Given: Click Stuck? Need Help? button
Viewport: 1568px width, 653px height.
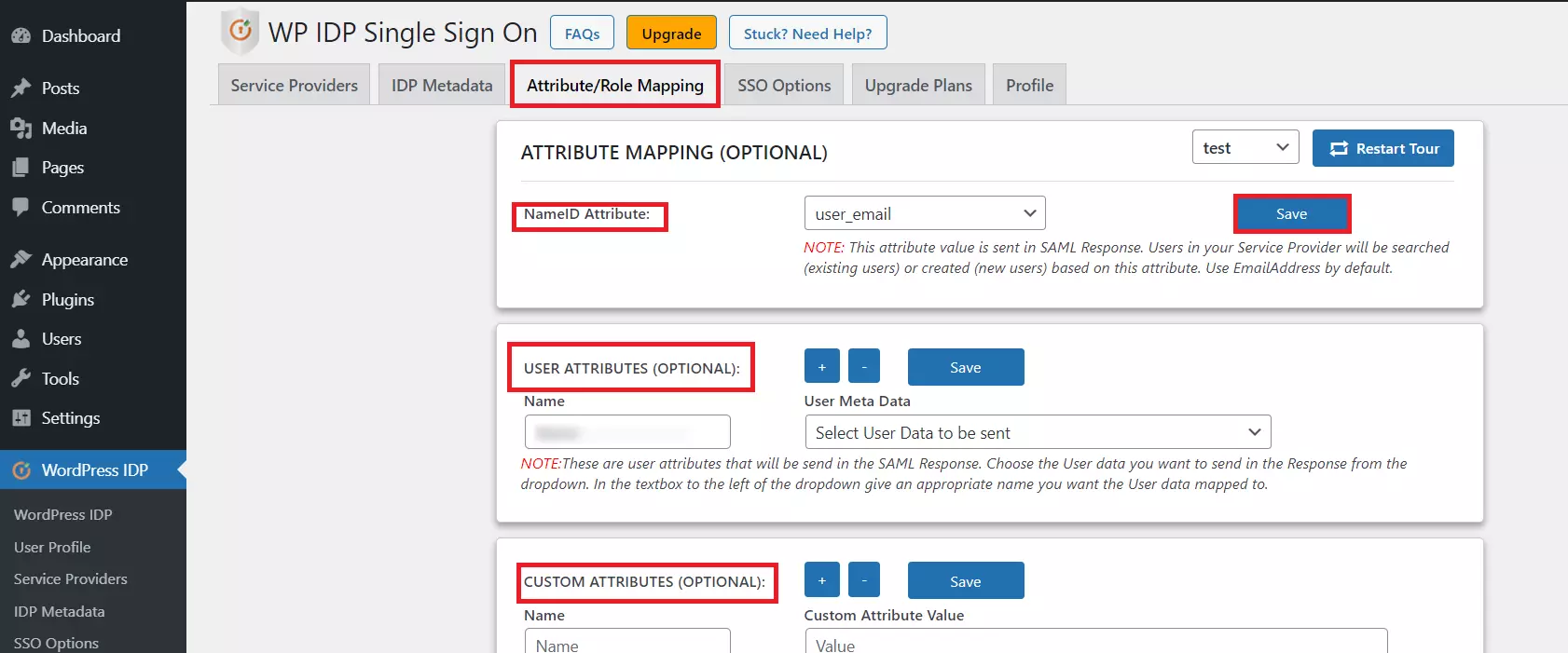Looking at the screenshot, I should pyautogui.click(x=807, y=33).
